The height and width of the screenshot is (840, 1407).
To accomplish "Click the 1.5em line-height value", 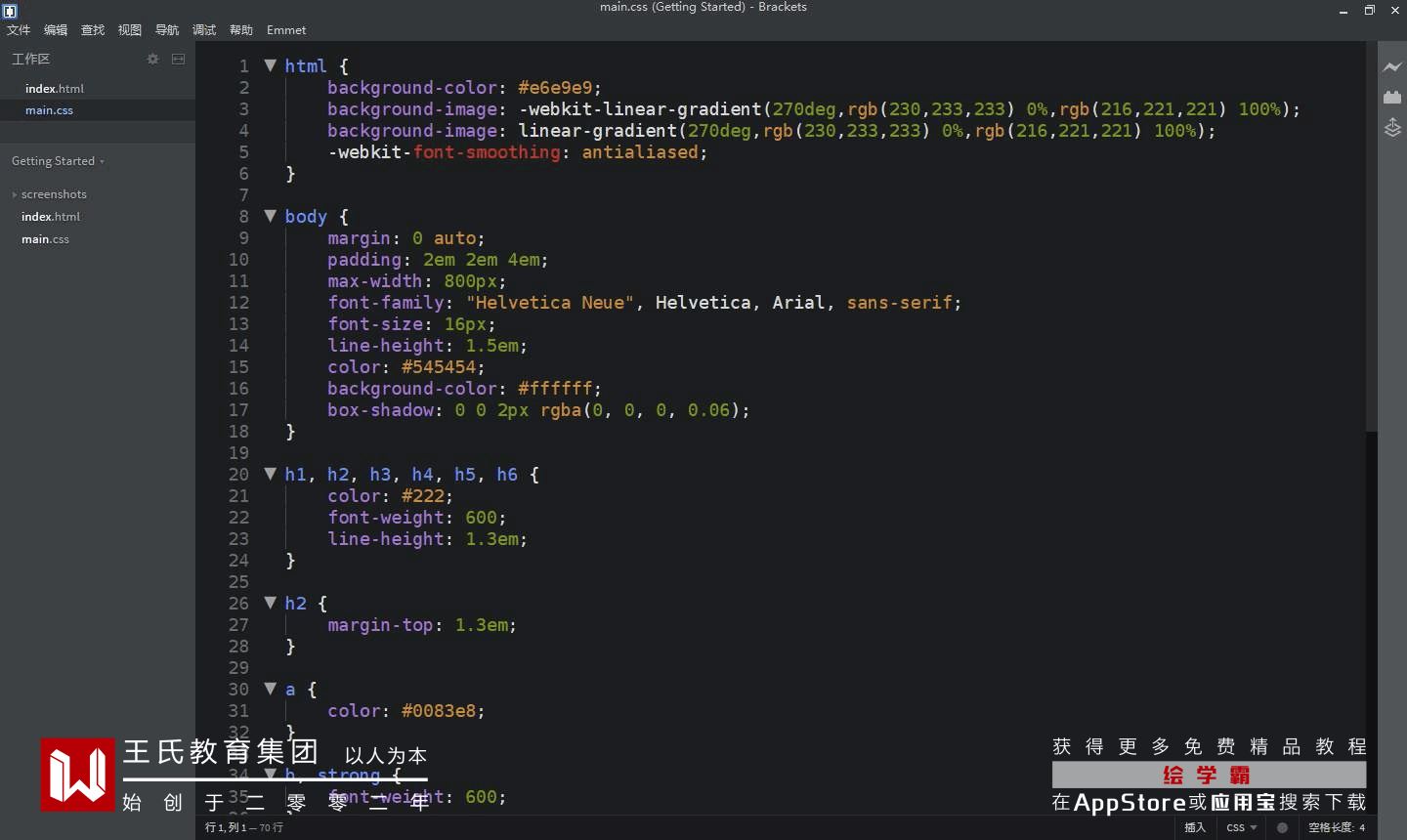I will (x=491, y=346).
